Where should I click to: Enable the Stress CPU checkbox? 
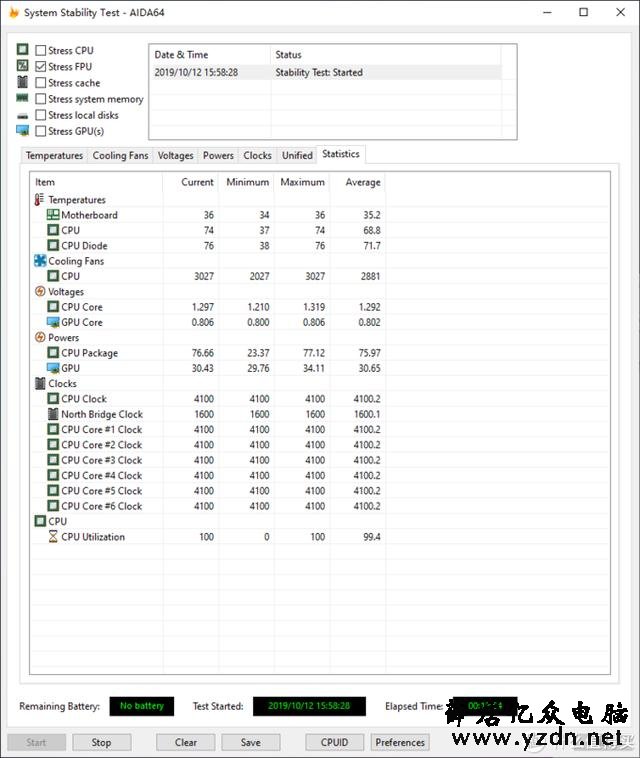41,50
